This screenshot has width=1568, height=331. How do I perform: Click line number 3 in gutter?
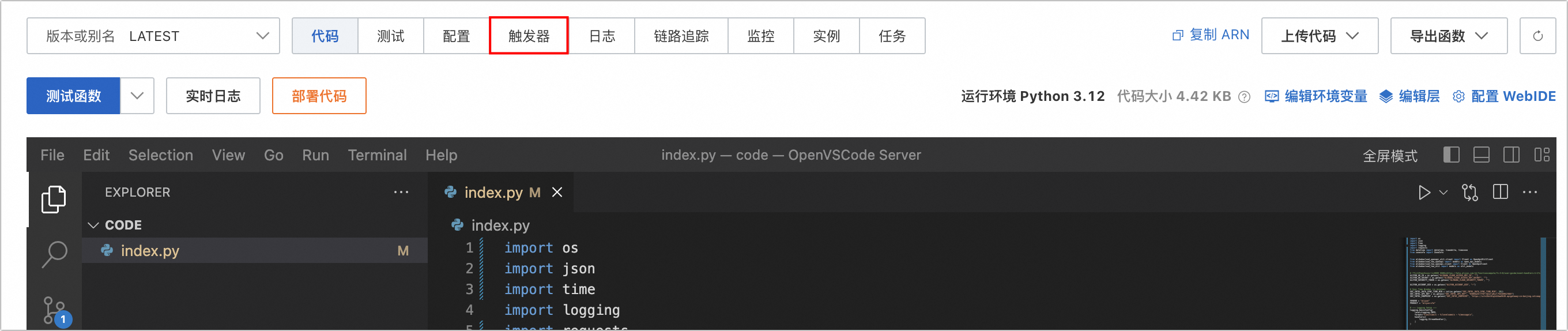tap(469, 289)
